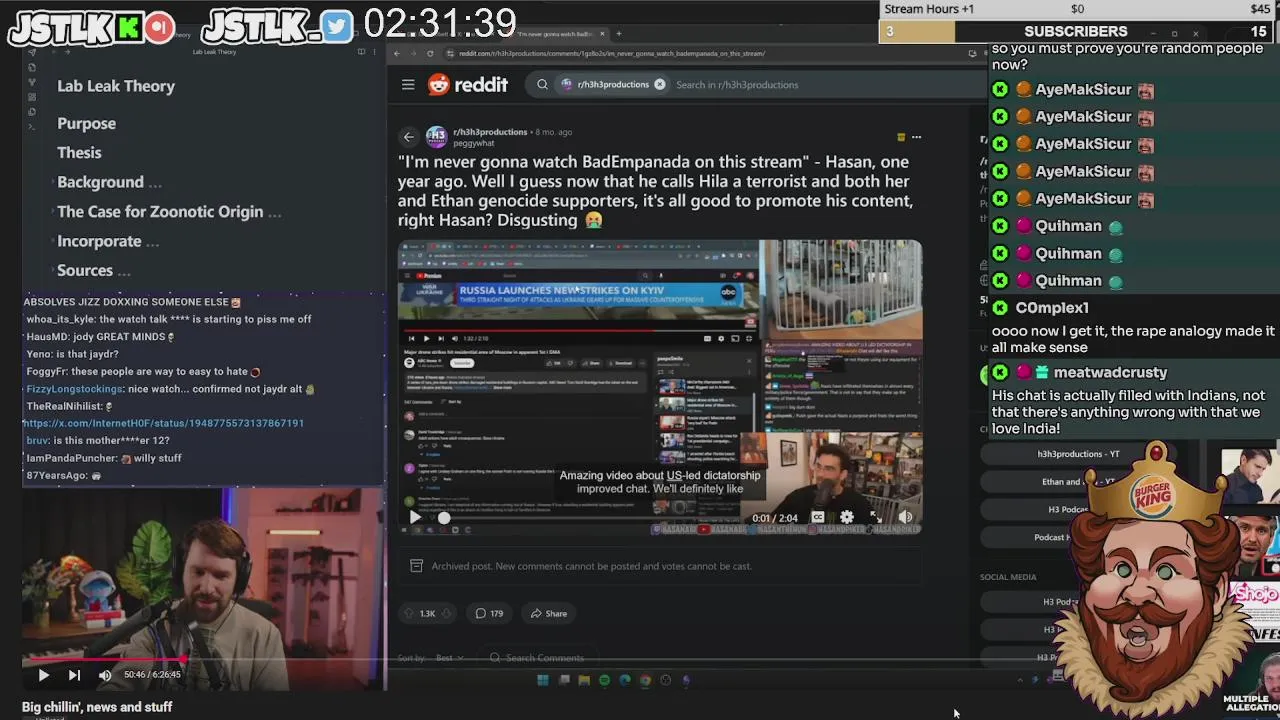Open Spotify from the taskbar
The width and height of the screenshot is (1280, 720).
pyautogui.click(x=604, y=680)
